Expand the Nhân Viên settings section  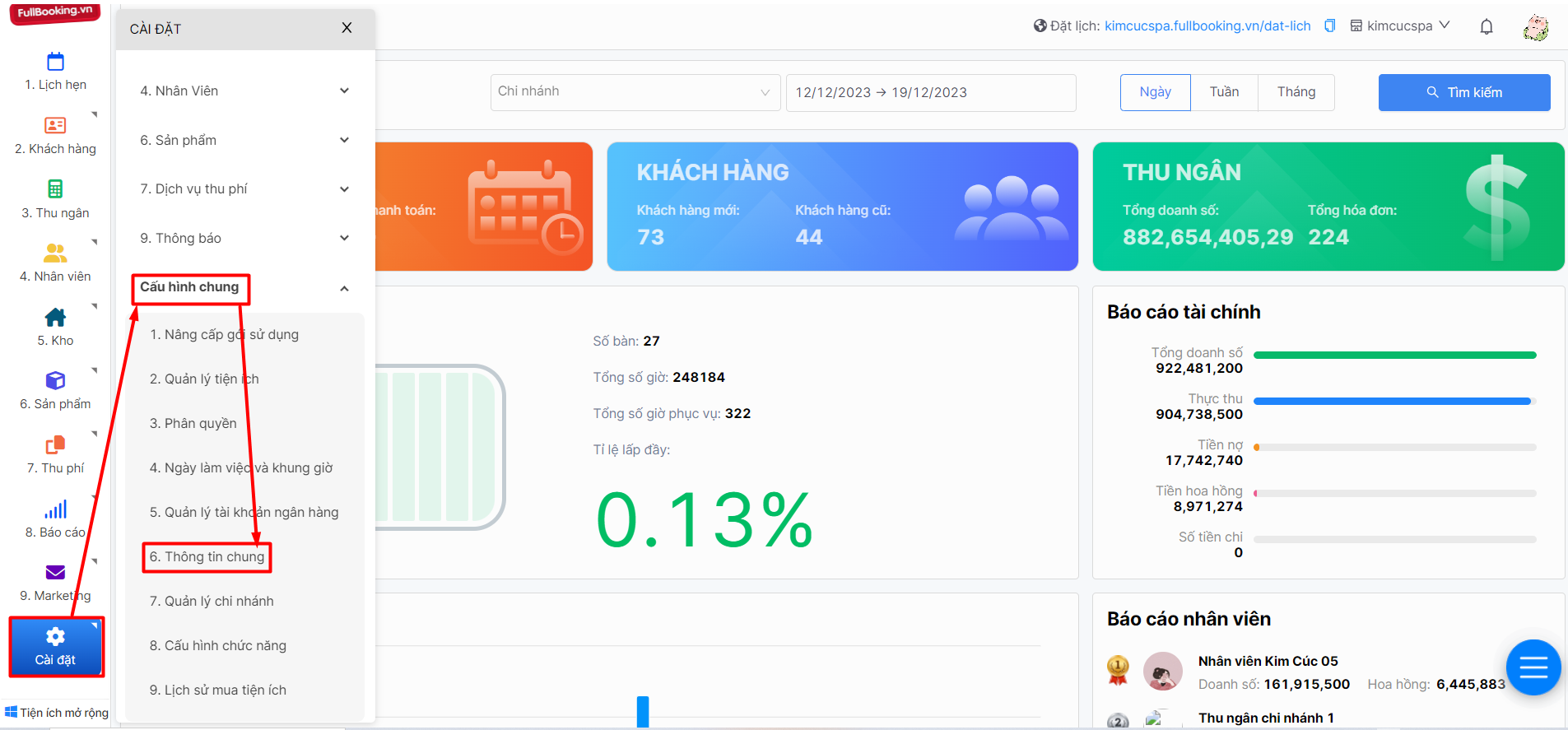(x=245, y=91)
